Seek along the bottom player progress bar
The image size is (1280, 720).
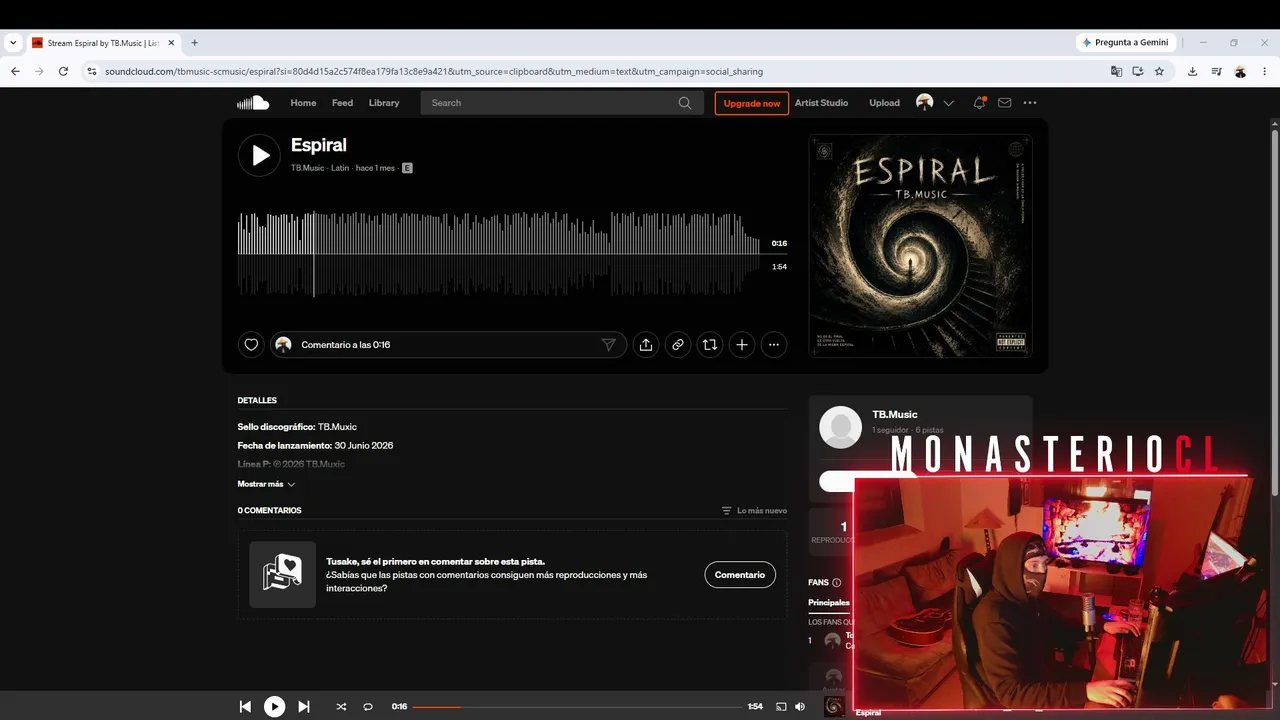tap(577, 707)
